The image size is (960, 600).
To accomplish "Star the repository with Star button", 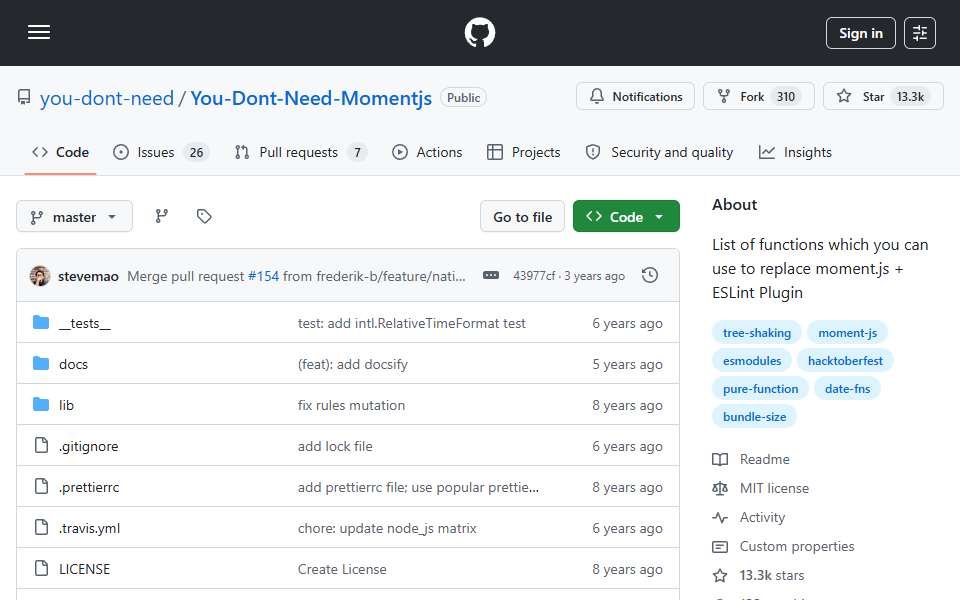I will click(x=883, y=97).
